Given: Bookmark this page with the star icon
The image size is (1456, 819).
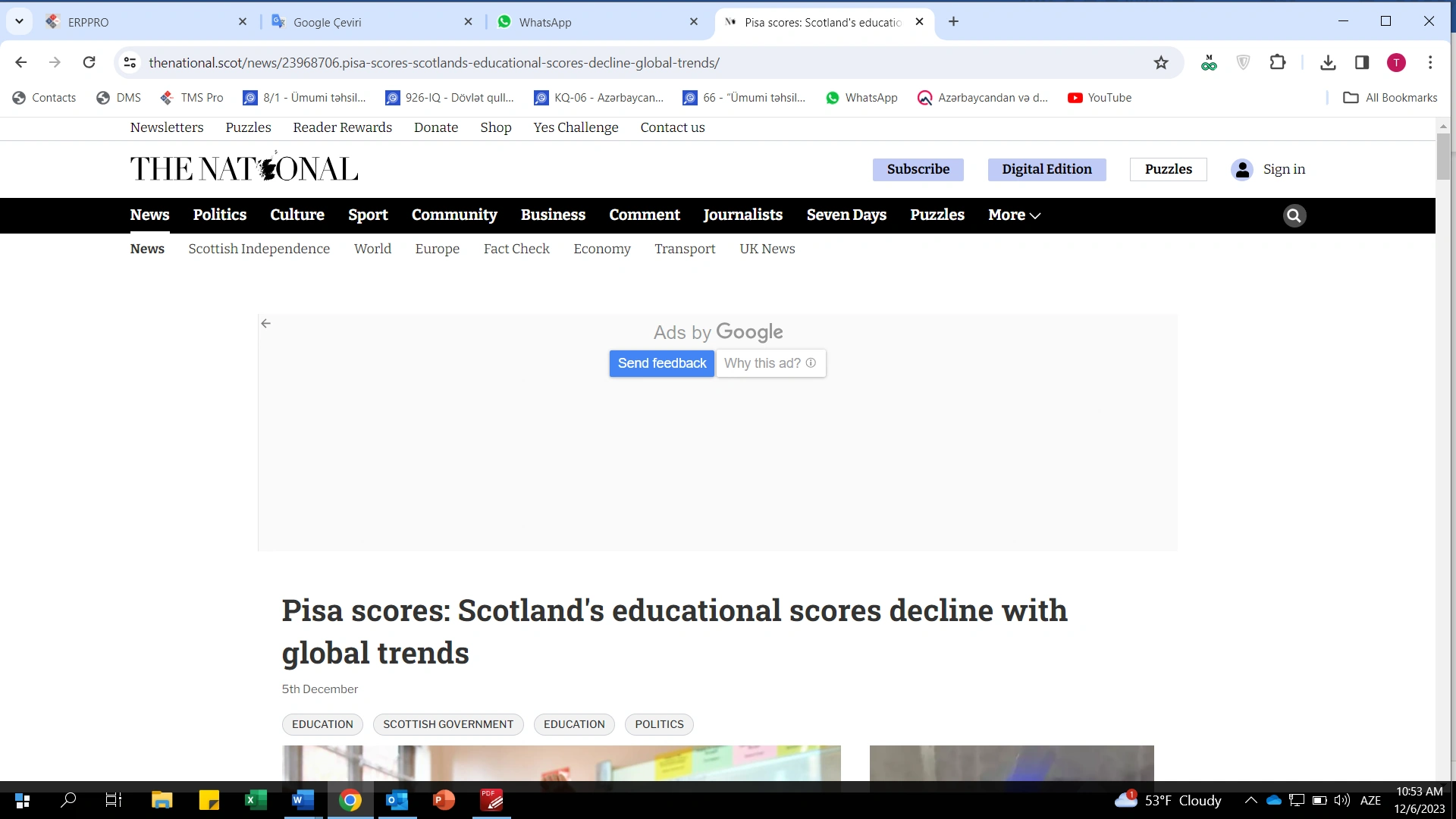Looking at the screenshot, I should tap(1161, 63).
